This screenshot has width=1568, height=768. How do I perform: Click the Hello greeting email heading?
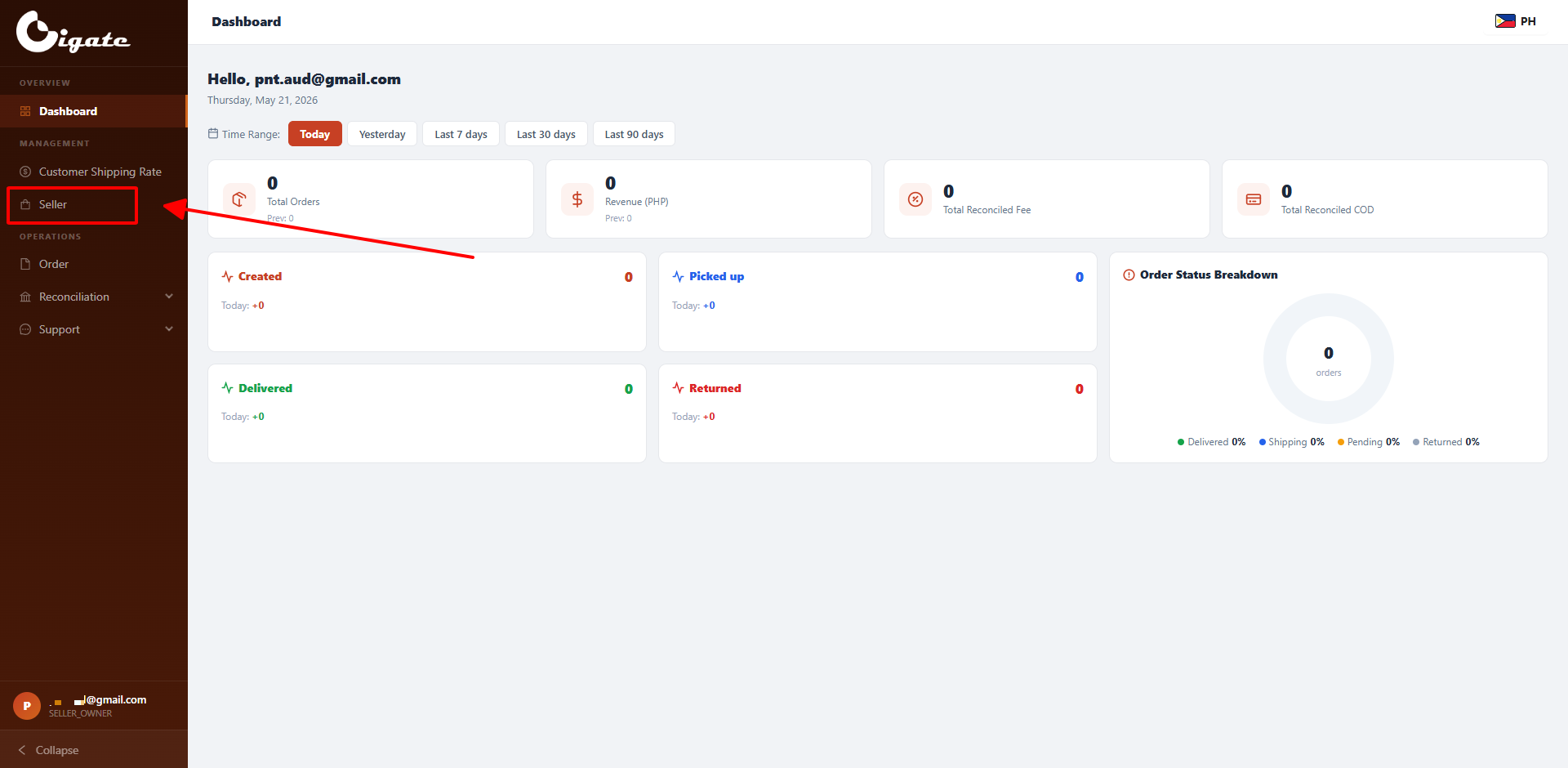304,79
